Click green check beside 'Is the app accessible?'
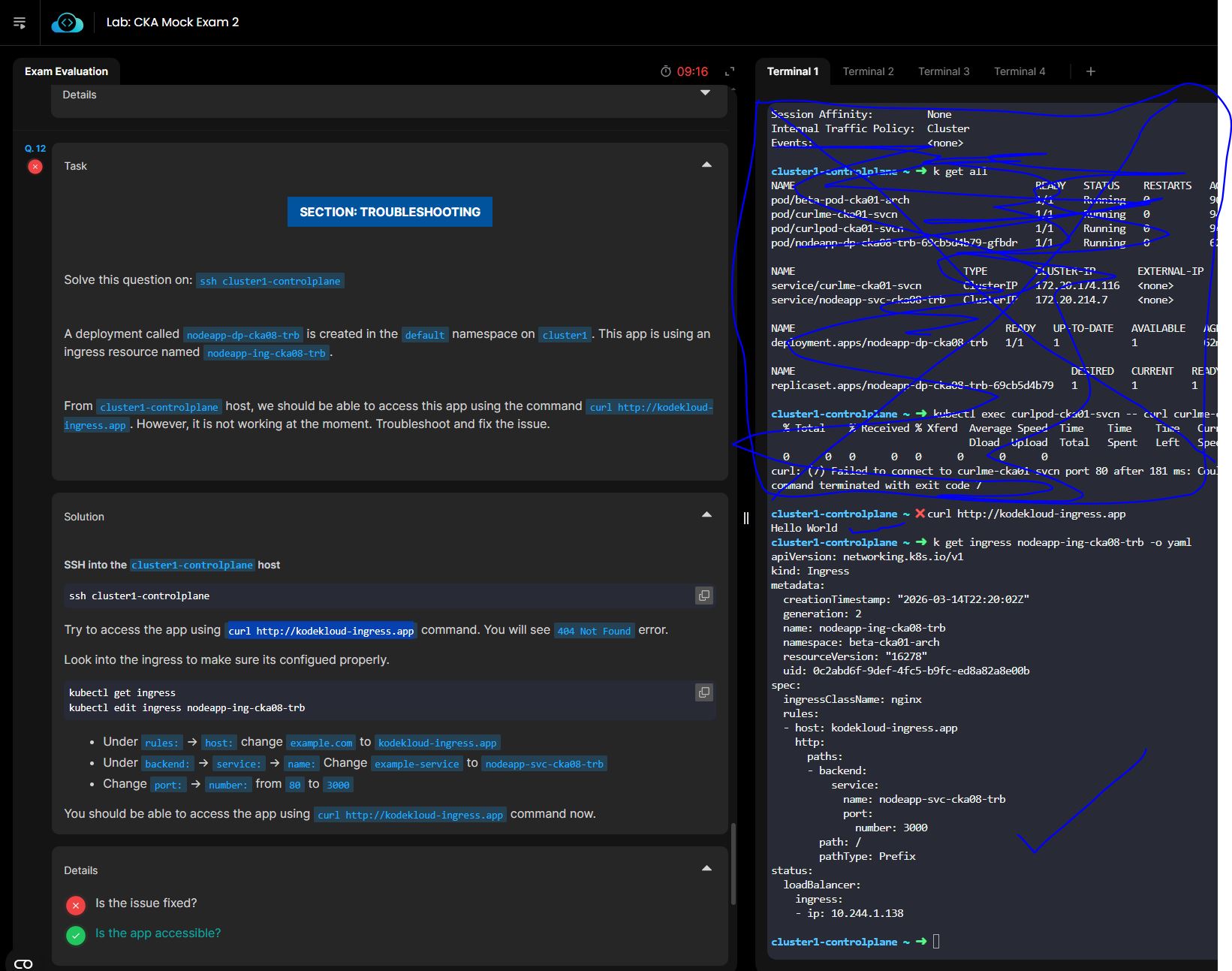Image resolution: width=1232 pixels, height=971 pixels. (76, 935)
